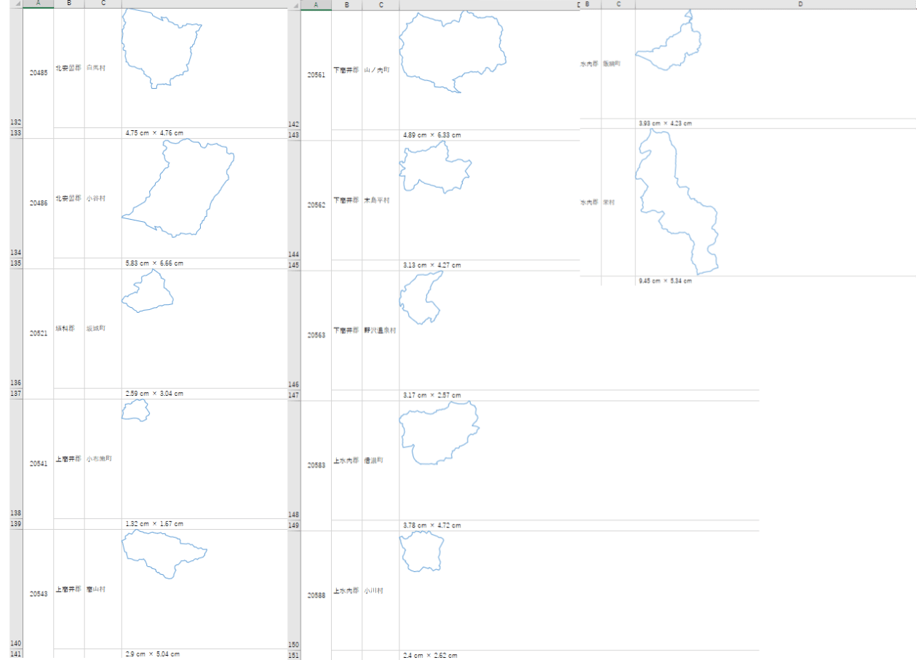Click the 上水内郡 cell in row 20583
This screenshot has height=660, width=924.
click(x=346, y=461)
